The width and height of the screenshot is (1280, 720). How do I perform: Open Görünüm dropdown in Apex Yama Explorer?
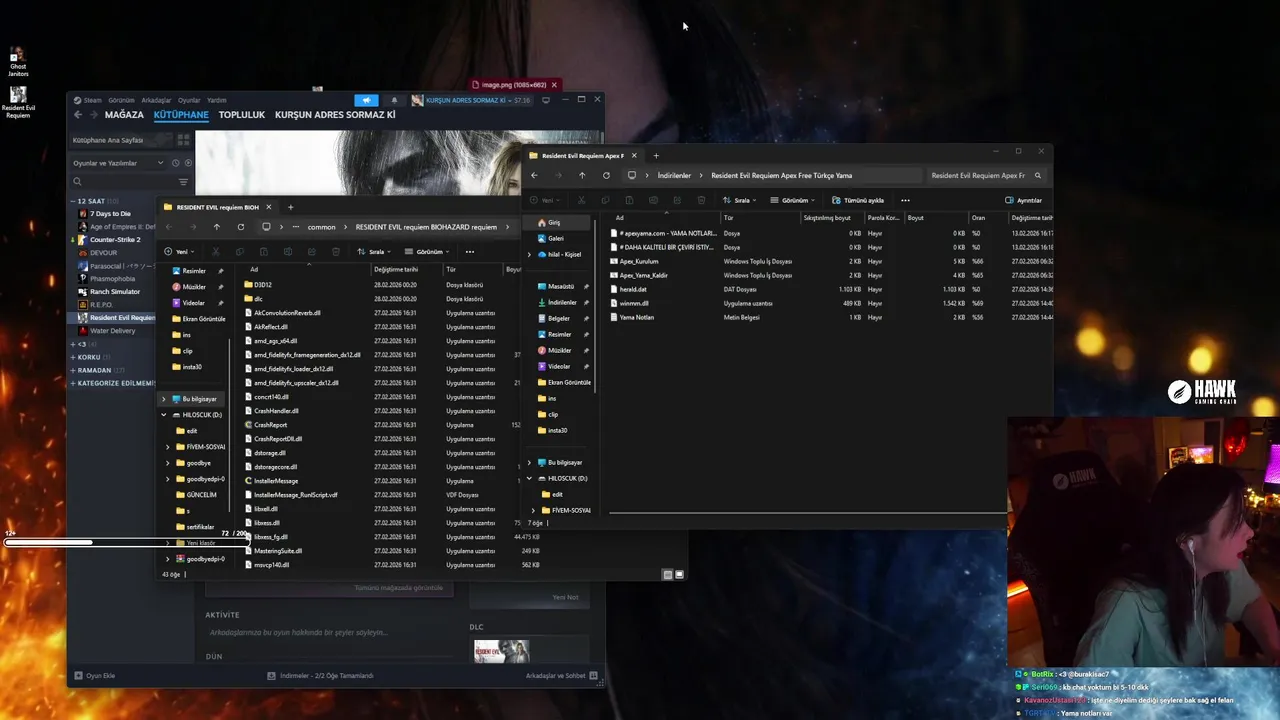pos(793,200)
